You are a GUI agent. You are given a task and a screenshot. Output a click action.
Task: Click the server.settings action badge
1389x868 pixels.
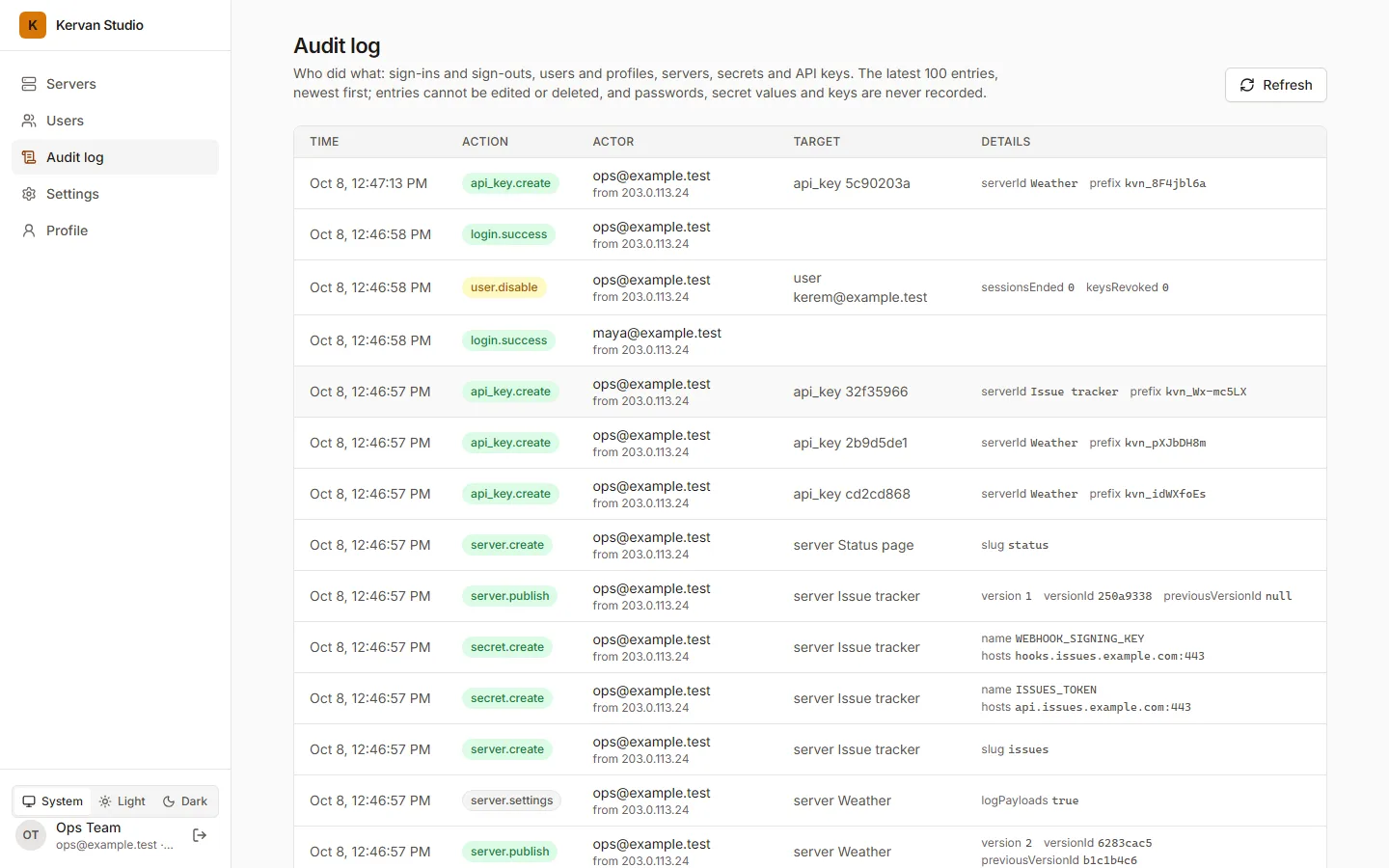click(511, 800)
